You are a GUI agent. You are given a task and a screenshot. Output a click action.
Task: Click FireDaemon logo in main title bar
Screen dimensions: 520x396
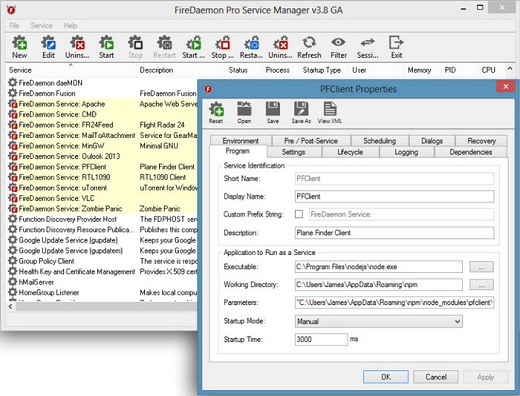point(11,10)
